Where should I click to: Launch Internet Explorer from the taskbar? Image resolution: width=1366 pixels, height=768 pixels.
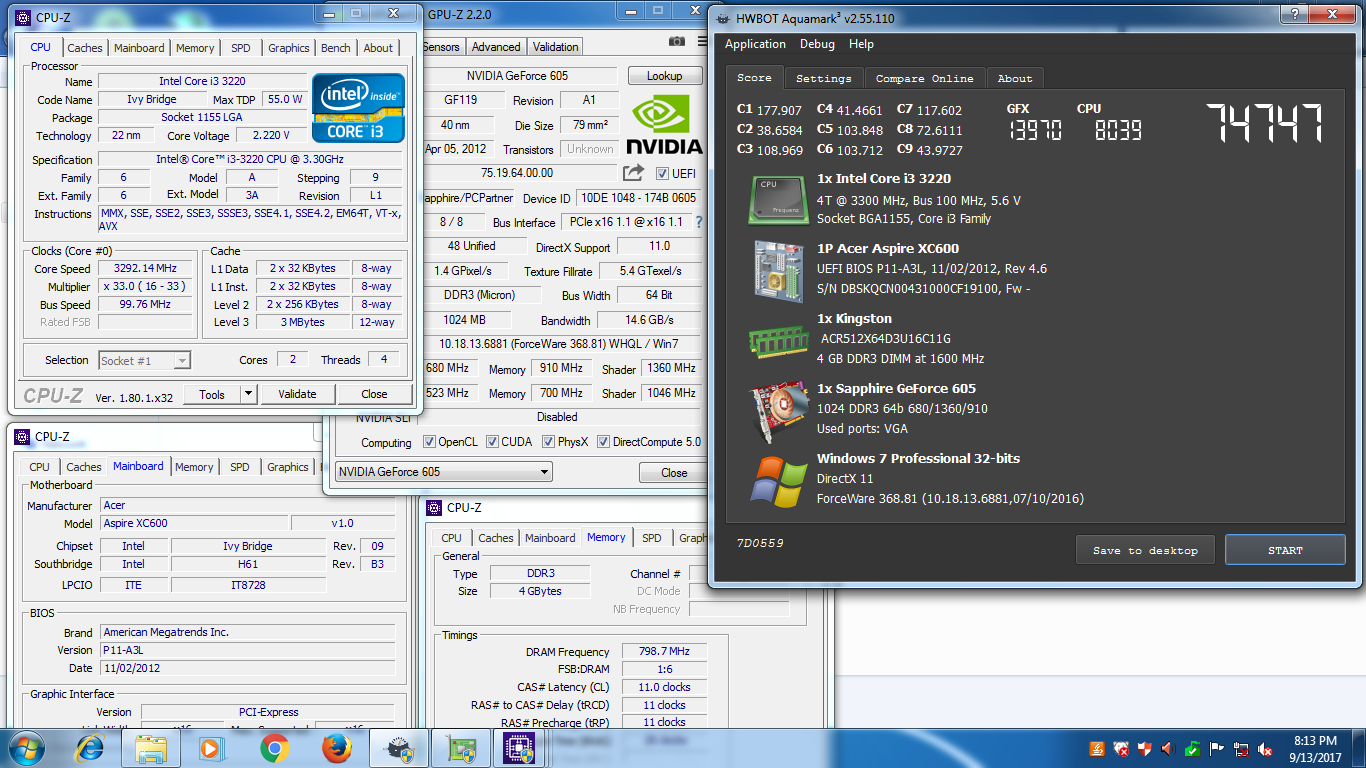(x=90, y=748)
